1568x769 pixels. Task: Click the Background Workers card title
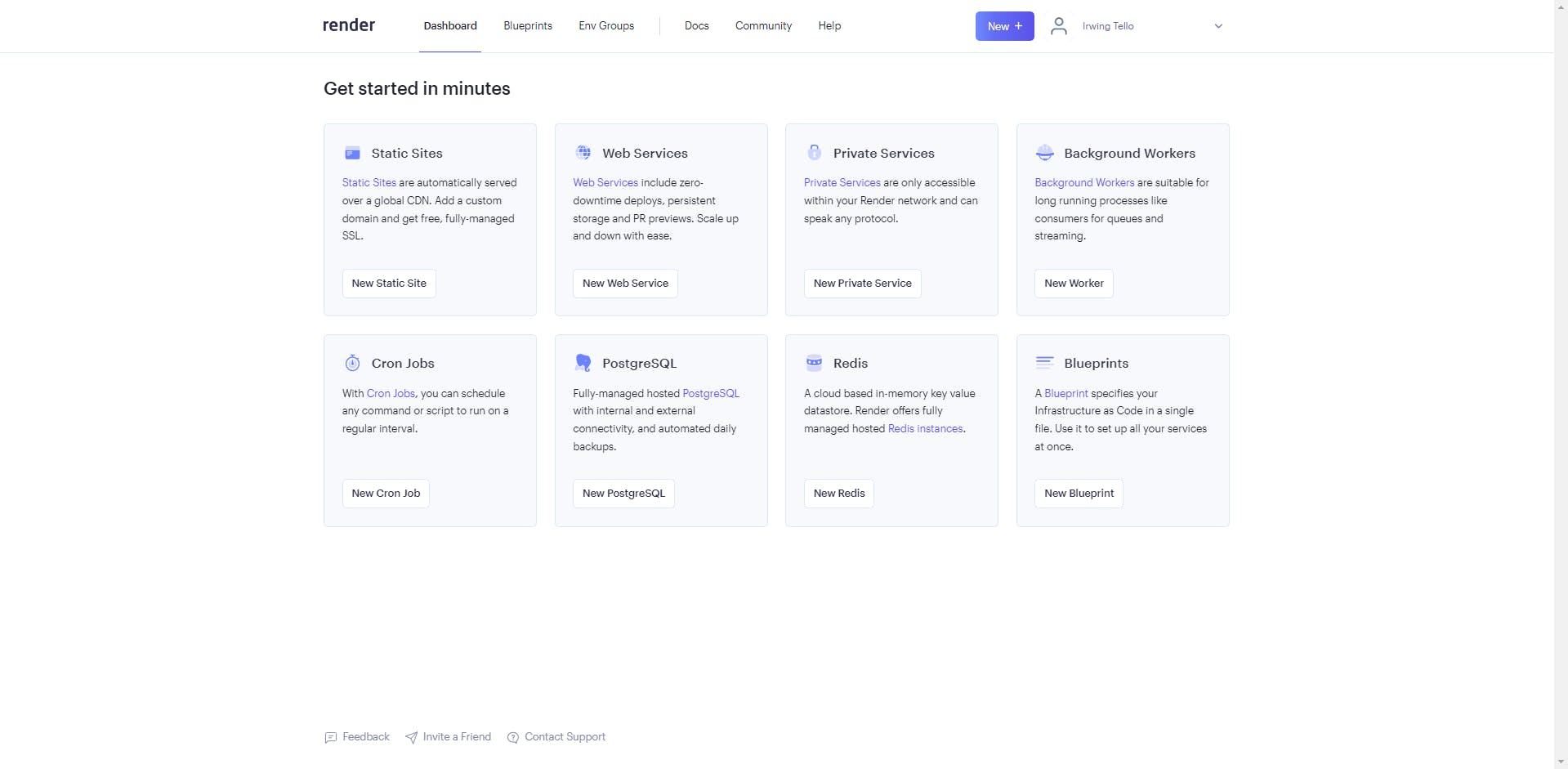point(1129,153)
